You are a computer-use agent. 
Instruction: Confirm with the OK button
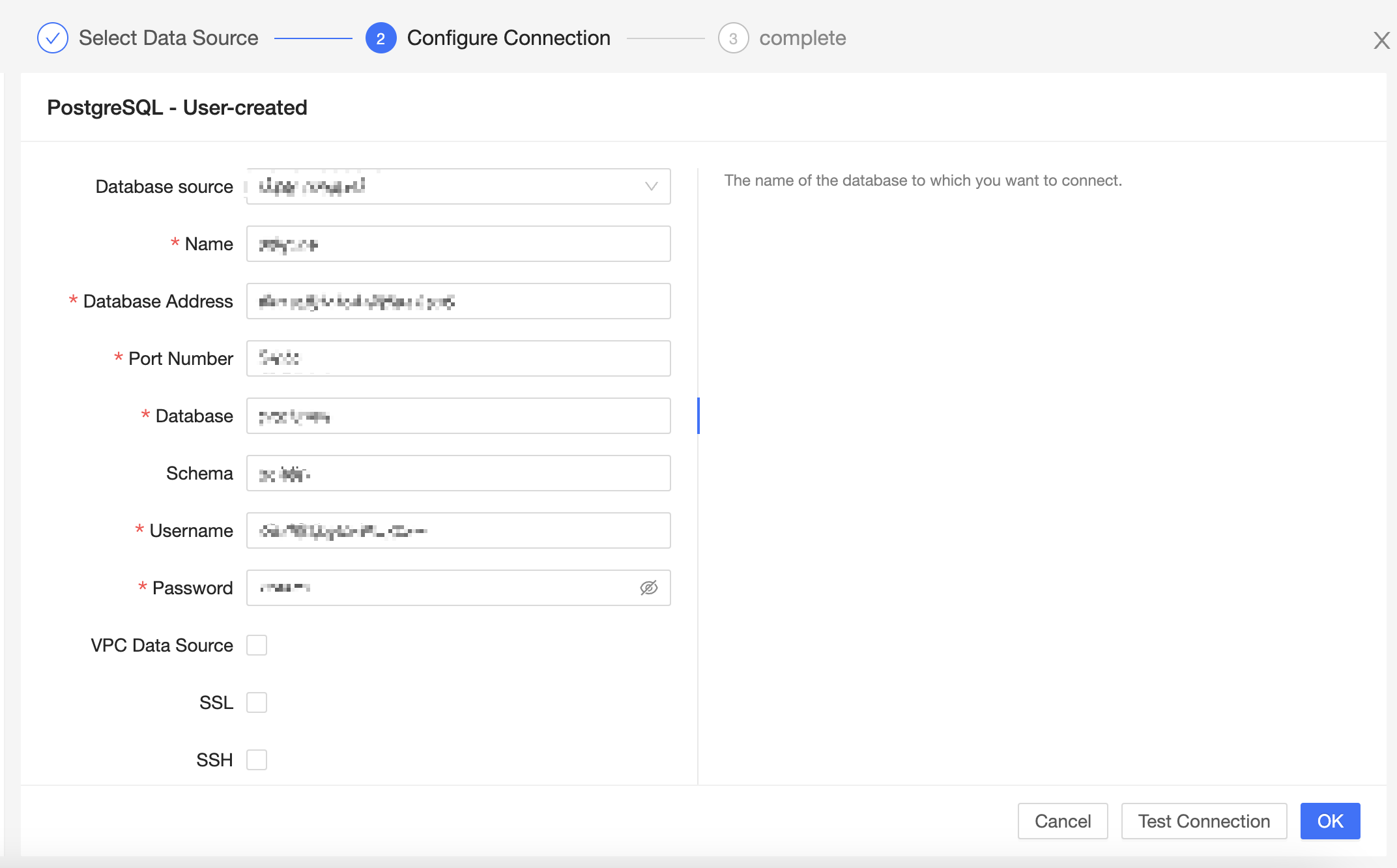tap(1330, 821)
